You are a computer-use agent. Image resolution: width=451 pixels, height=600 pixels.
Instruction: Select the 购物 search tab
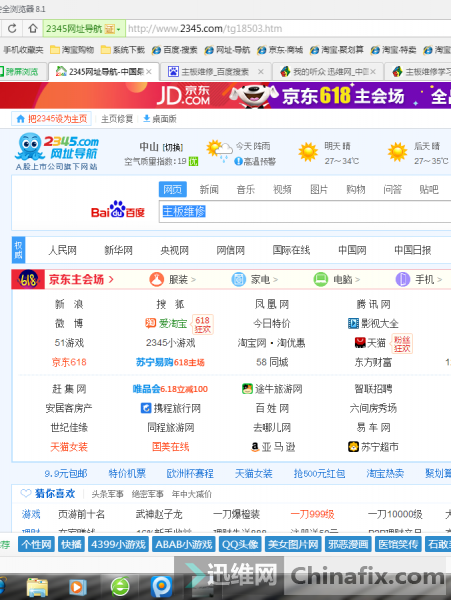click(356, 189)
